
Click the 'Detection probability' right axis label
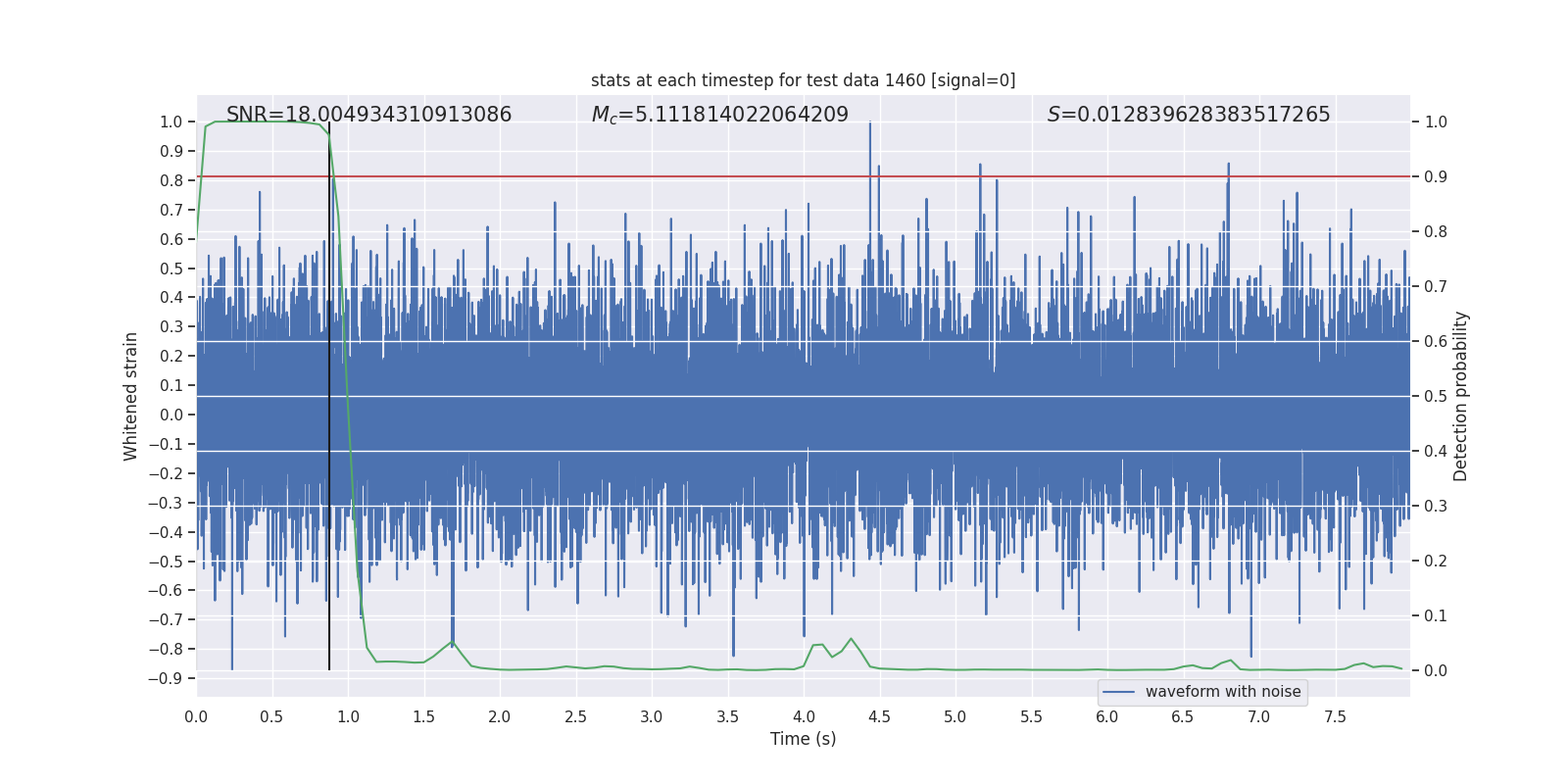[1461, 396]
